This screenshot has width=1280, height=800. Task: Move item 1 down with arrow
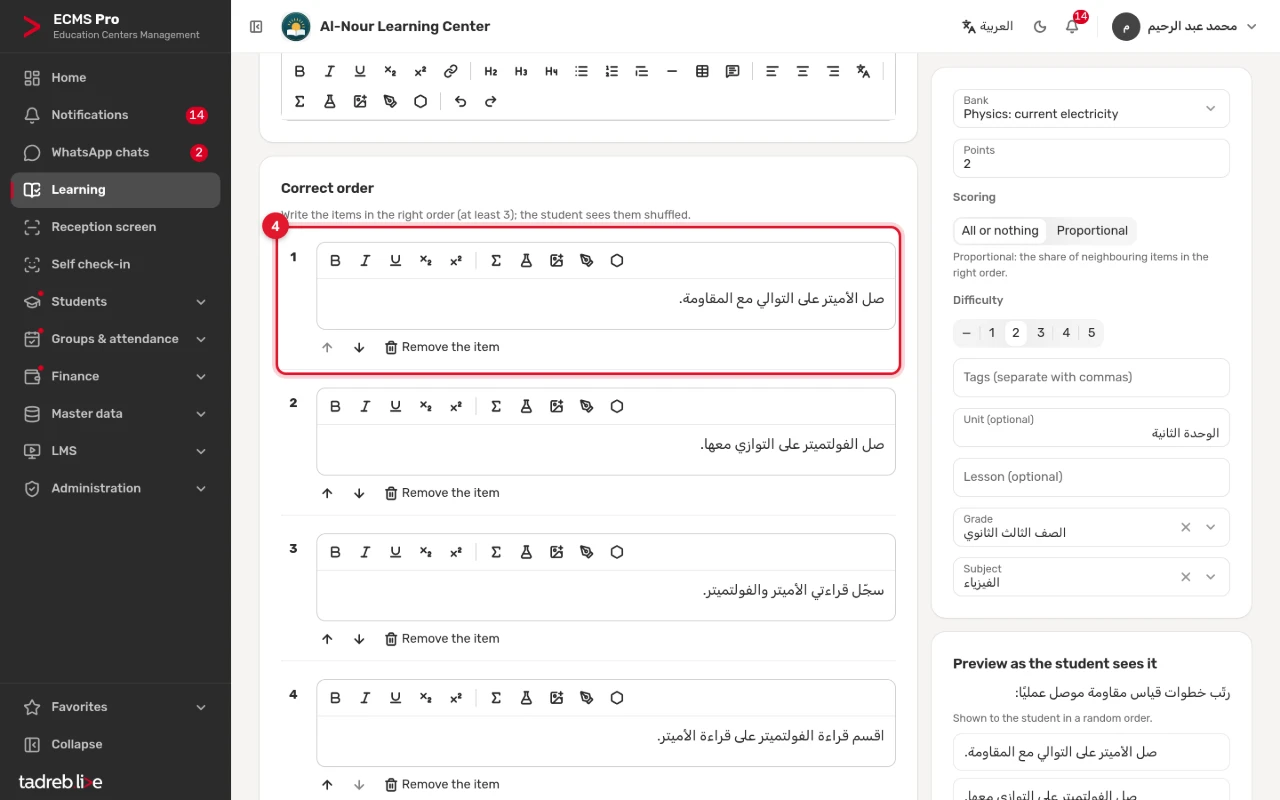pyautogui.click(x=359, y=347)
